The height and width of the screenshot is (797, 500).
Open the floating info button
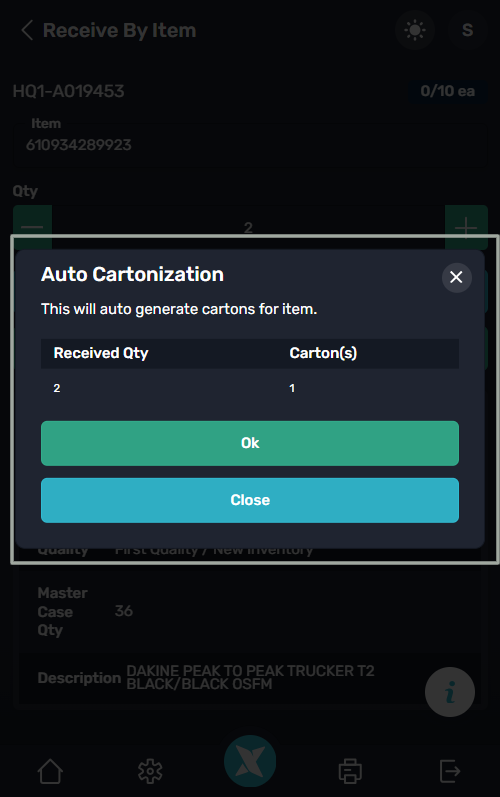450,692
